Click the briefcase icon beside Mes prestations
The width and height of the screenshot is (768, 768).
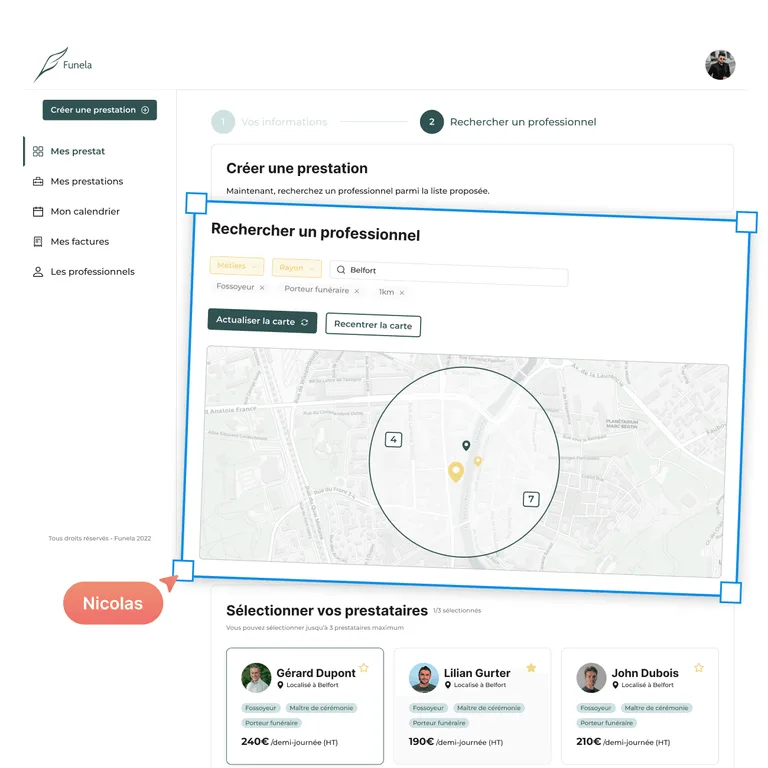[x=38, y=182]
